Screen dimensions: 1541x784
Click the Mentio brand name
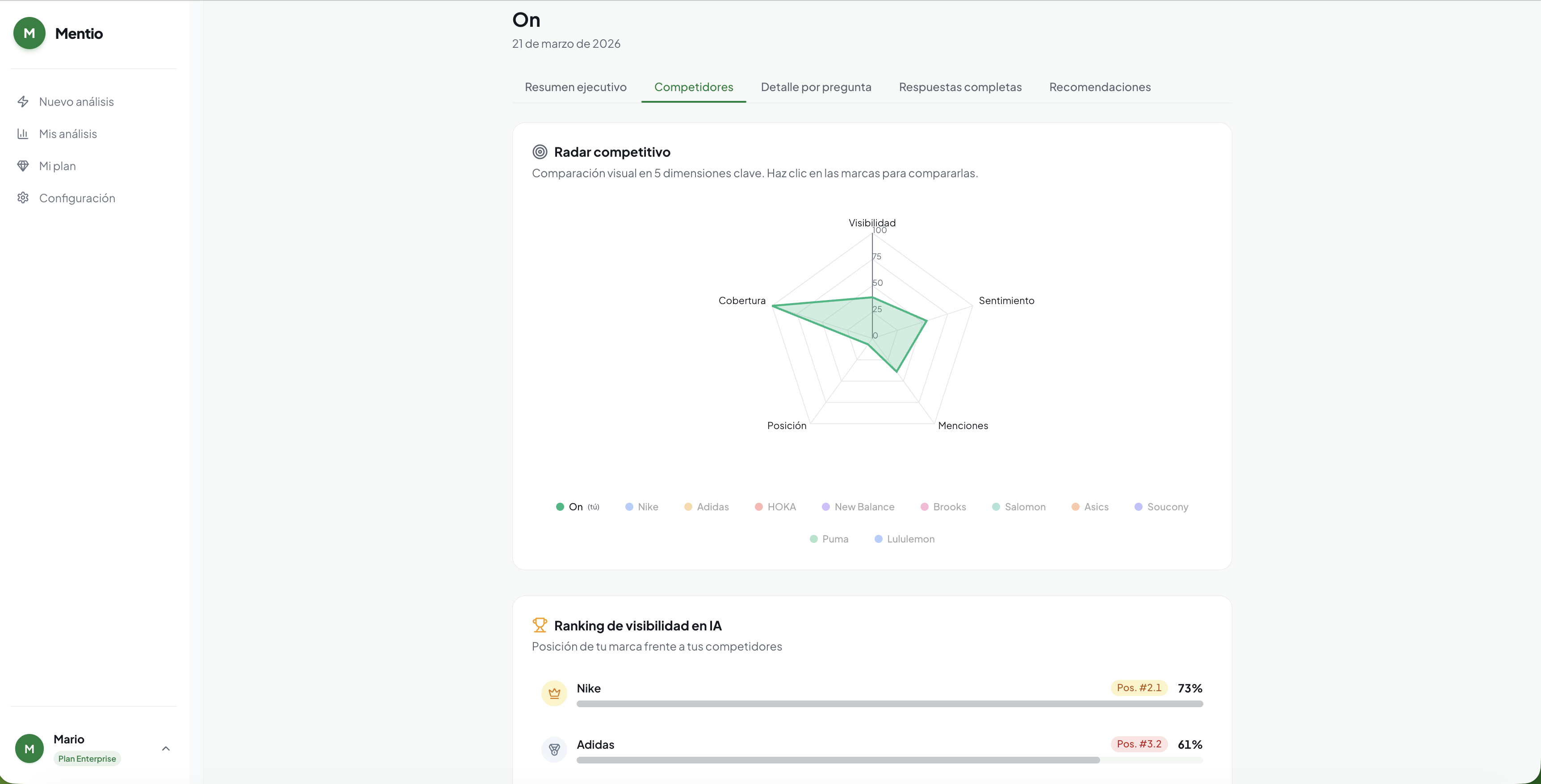tap(79, 33)
